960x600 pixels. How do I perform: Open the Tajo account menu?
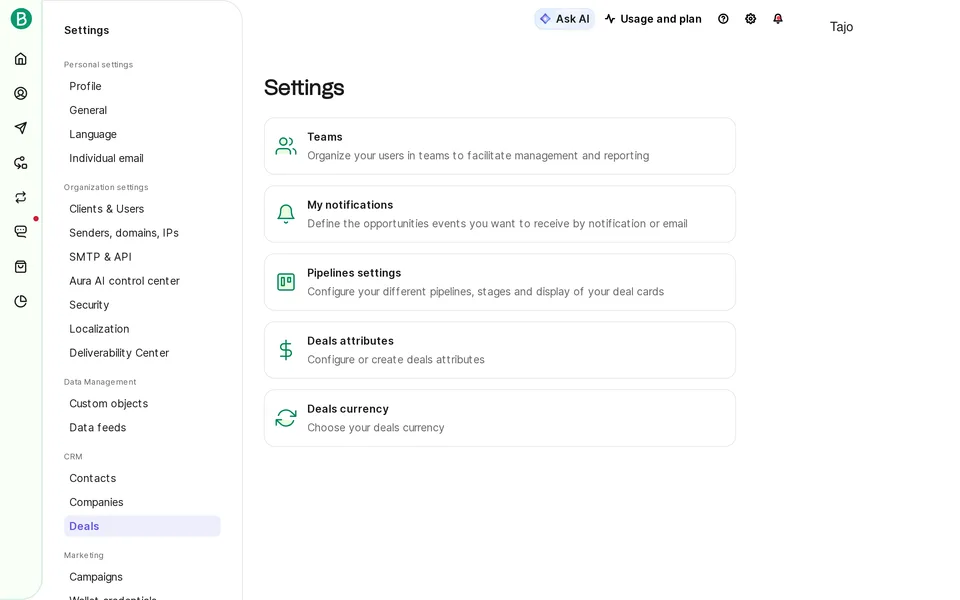(x=841, y=27)
